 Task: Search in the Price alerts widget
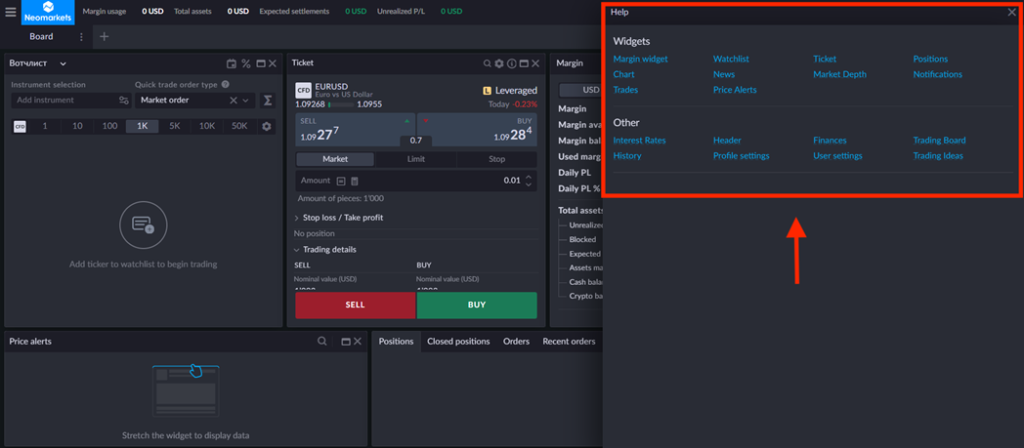click(321, 341)
